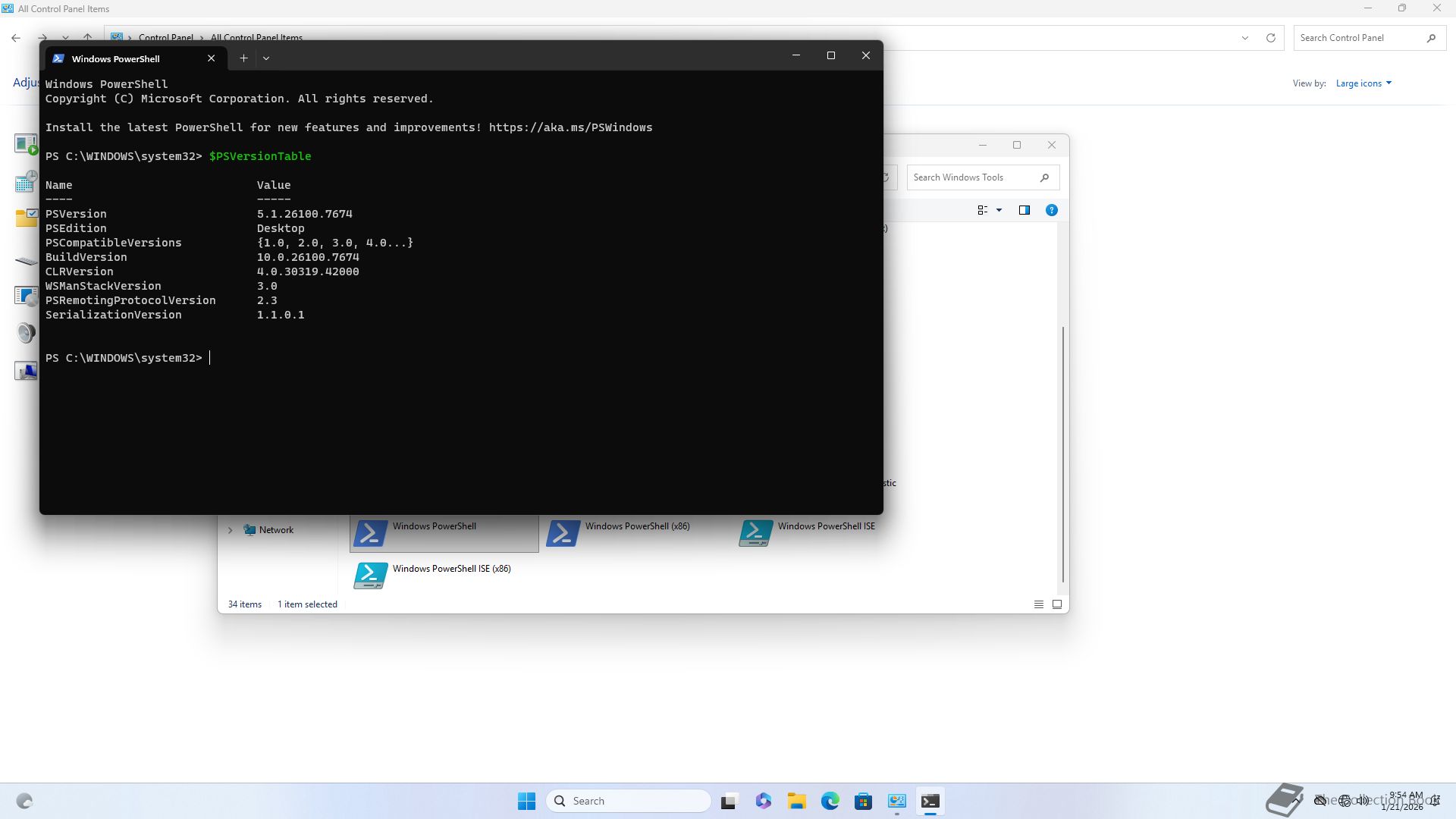Open the change view options arrow
The image size is (1456, 819).
pos(999,210)
